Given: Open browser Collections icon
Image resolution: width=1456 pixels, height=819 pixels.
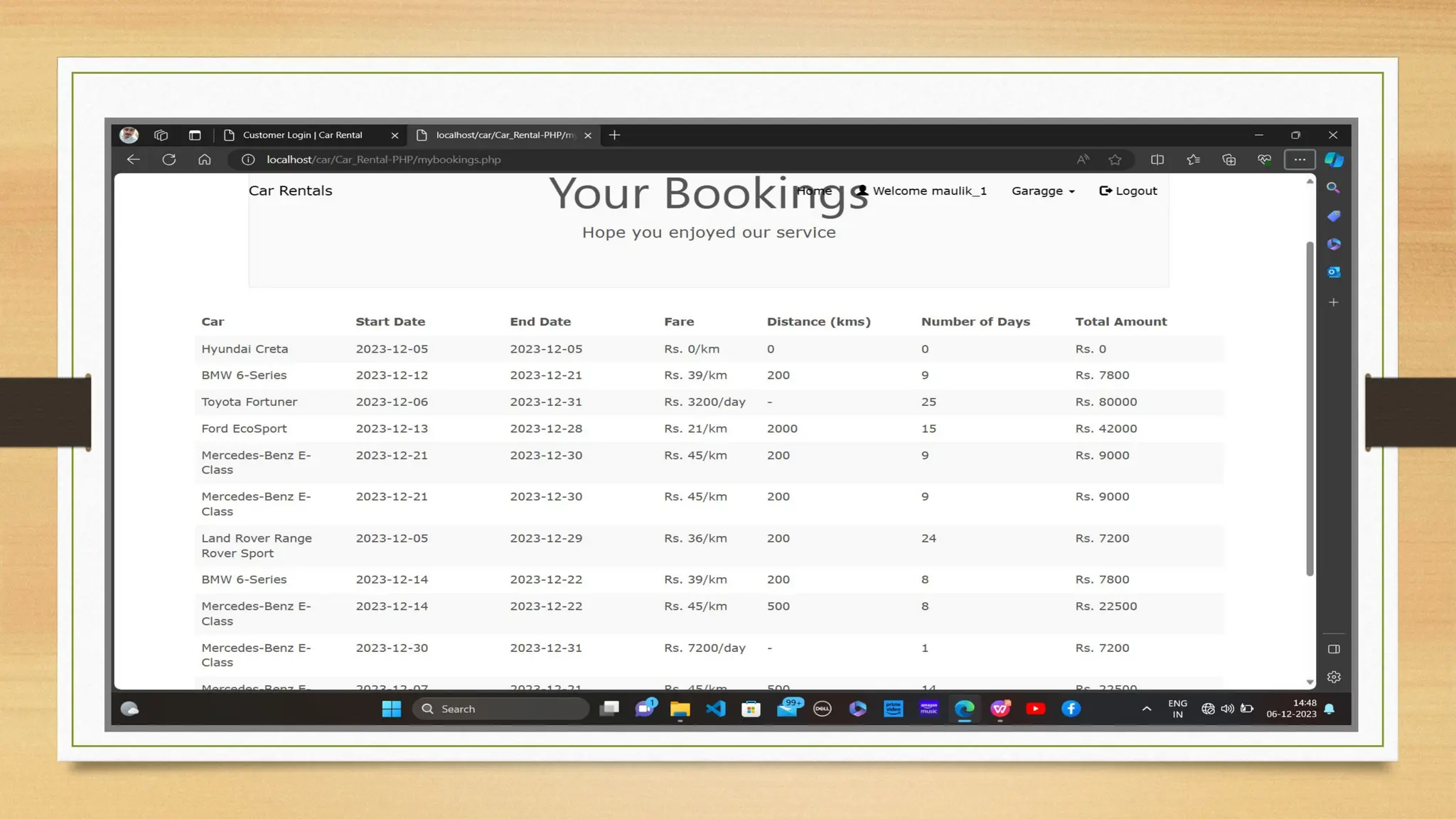Looking at the screenshot, I should pos(1229,159).
